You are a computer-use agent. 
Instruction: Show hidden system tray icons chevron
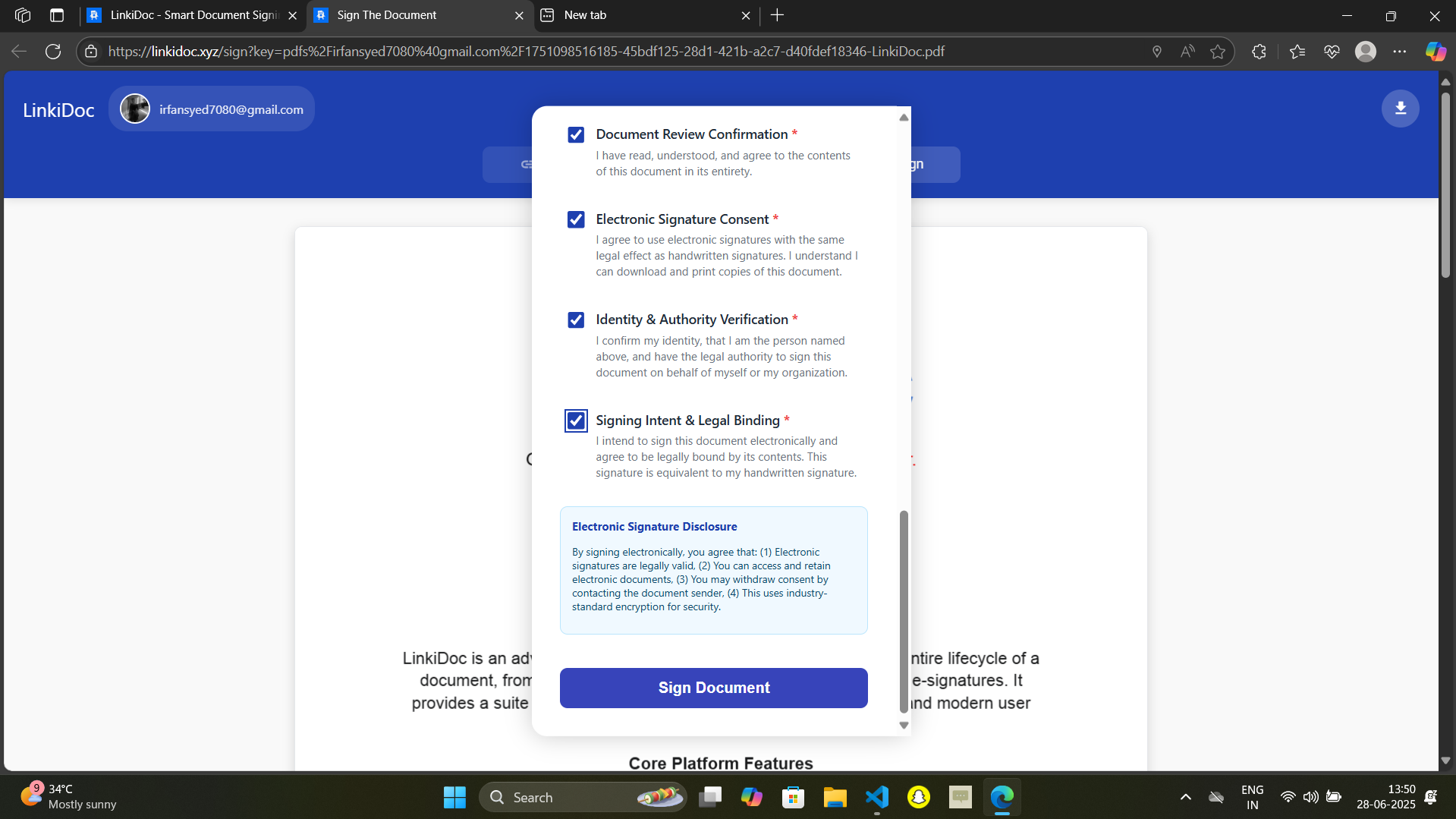(x=1185, y=797)
